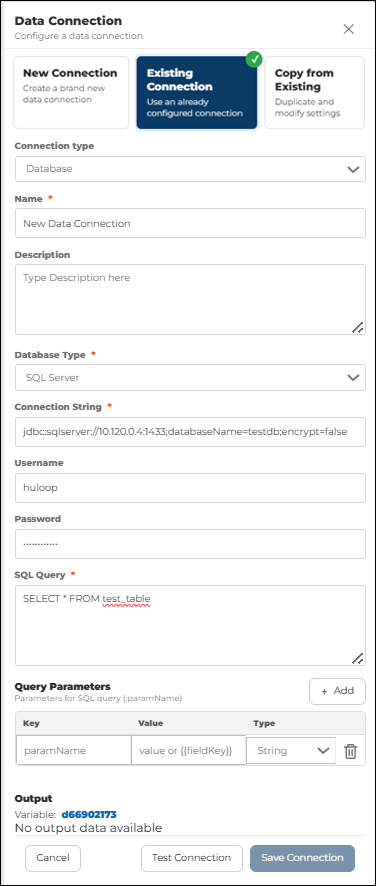
Task: Click the parameter value input field
Action: click(188, 750)
